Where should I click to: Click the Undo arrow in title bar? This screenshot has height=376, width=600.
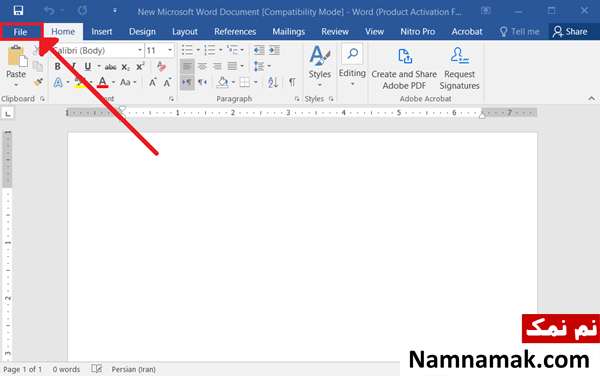49,11
